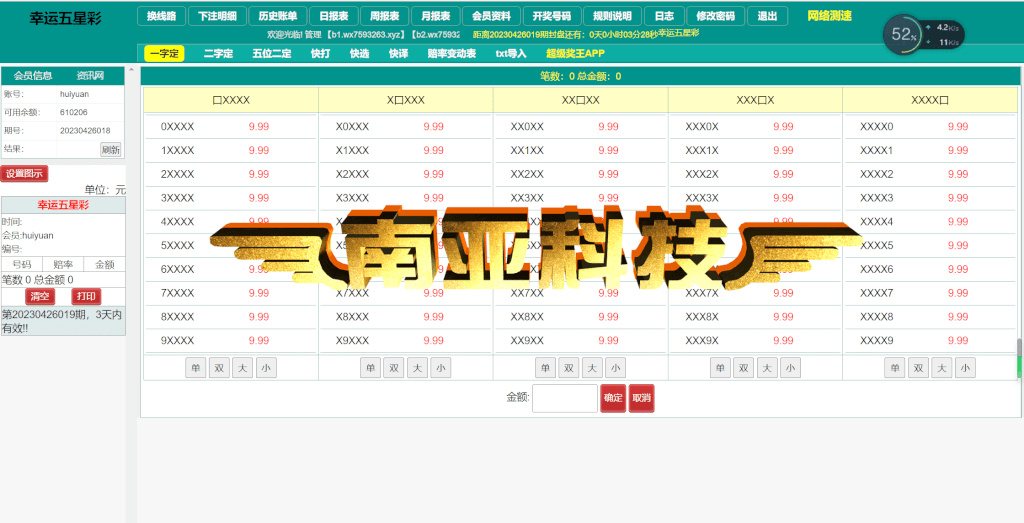Click the 刷新 refresh button
This screenshot has width=1024, height=523.
110,150
